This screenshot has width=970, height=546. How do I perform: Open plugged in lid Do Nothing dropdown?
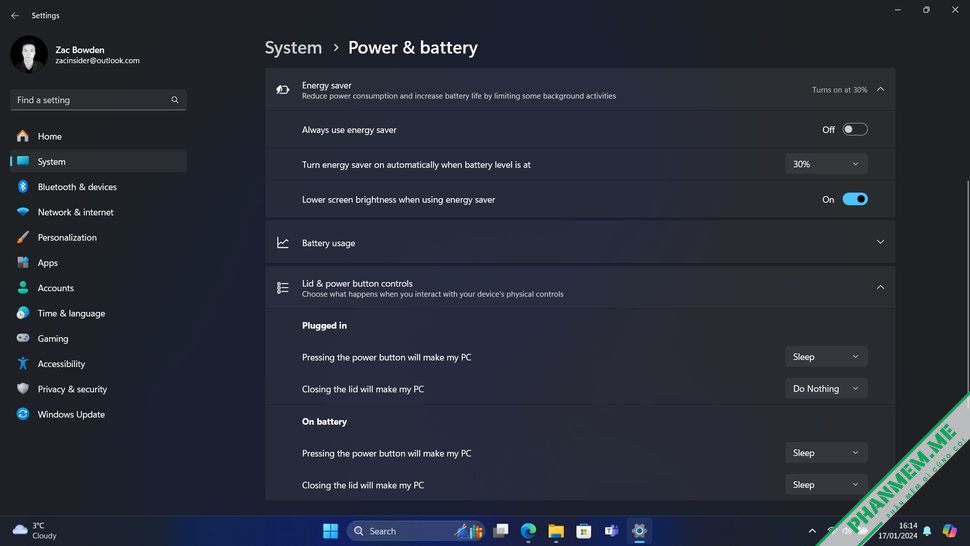pyautogui.click(x=826, y=388)
